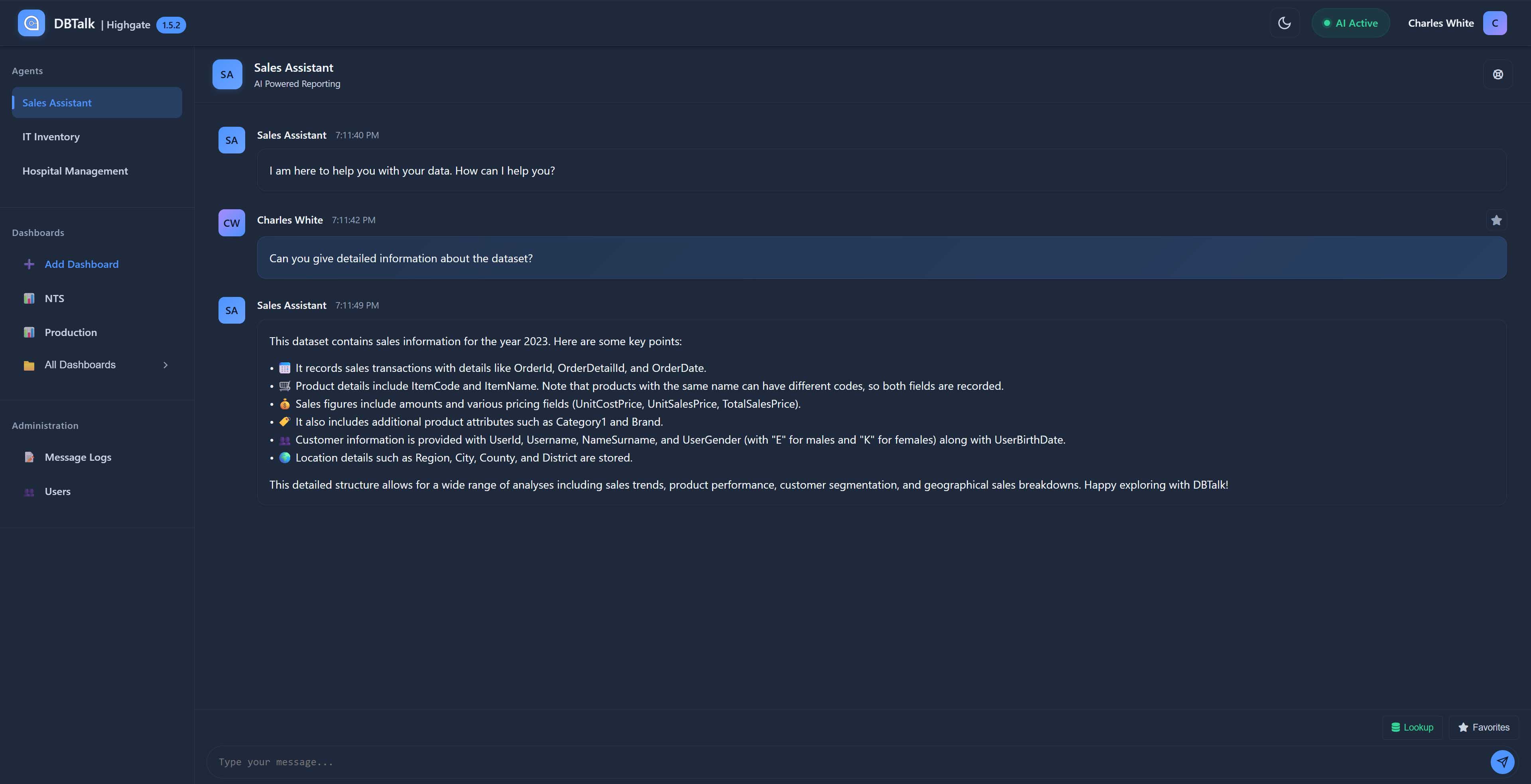The image size is (1531, 784).
Task: Open the Favorites button
Action: click(x=1484, y=727)
